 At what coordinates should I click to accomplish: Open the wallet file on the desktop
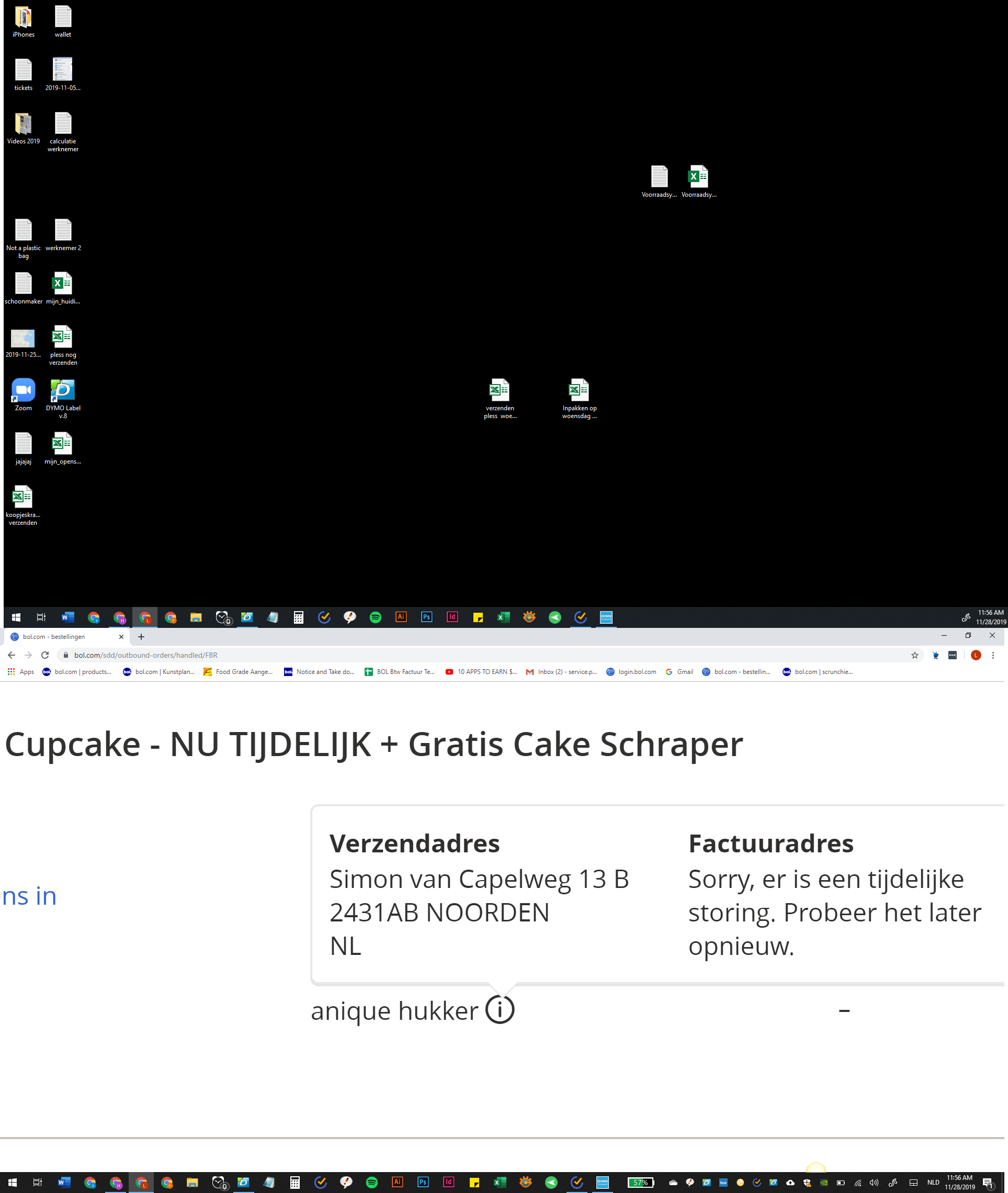coord(63,22)
